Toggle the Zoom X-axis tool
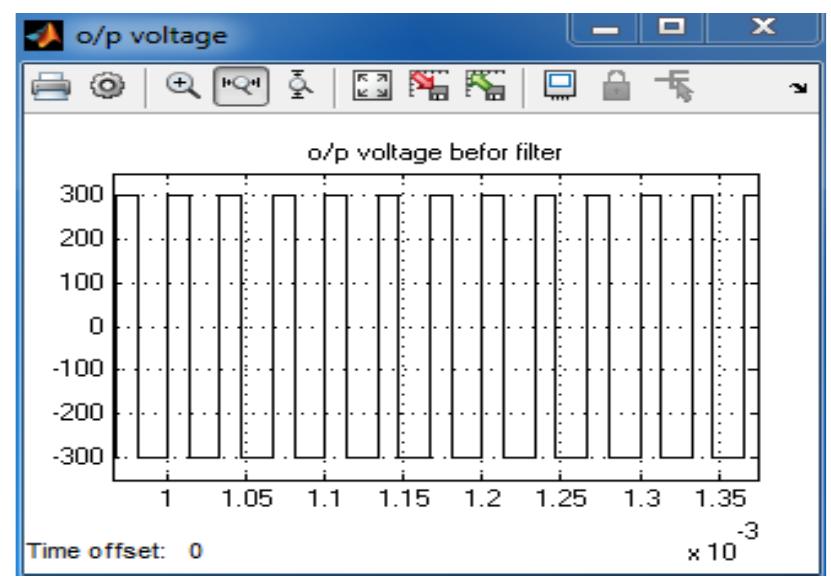Image resolution: width=831 pixels, height=588 pixels. [x=241, y=85]
